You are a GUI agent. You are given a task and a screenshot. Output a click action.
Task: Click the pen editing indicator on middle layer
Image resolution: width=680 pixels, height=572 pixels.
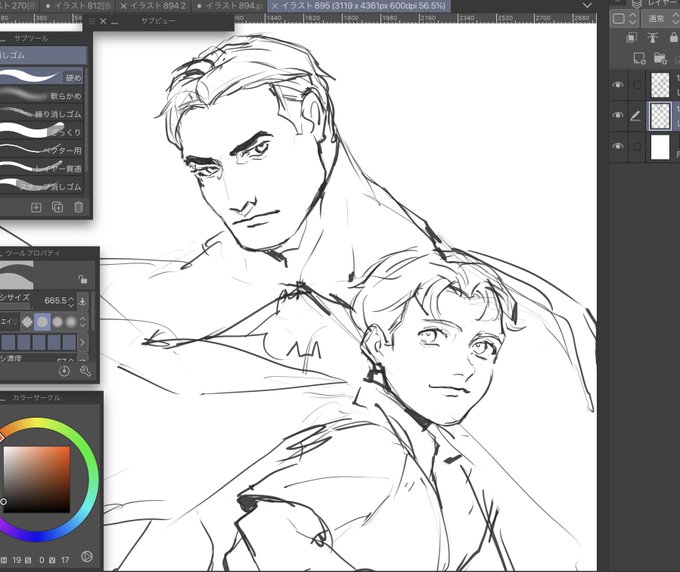[x=635, y=116]
